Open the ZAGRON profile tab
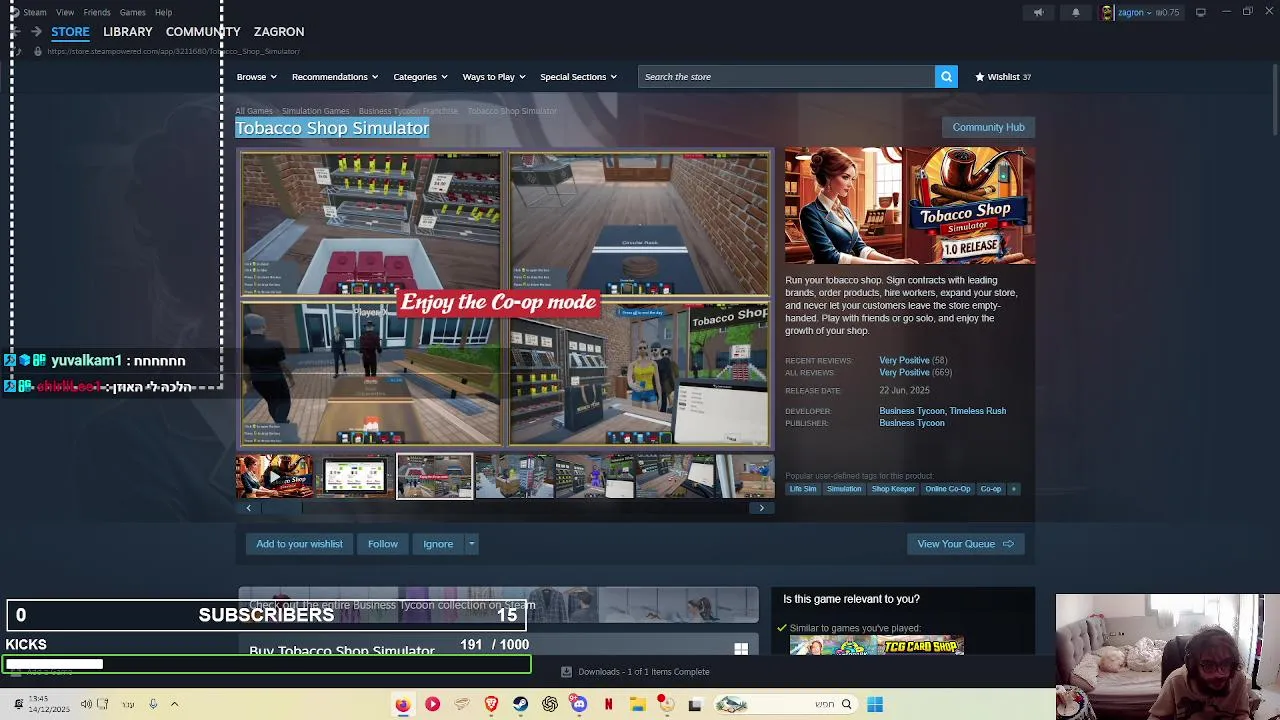Image resolution: width=1280 pixels, height=720 pixels. pyautogui.click(x=279, y=32)
